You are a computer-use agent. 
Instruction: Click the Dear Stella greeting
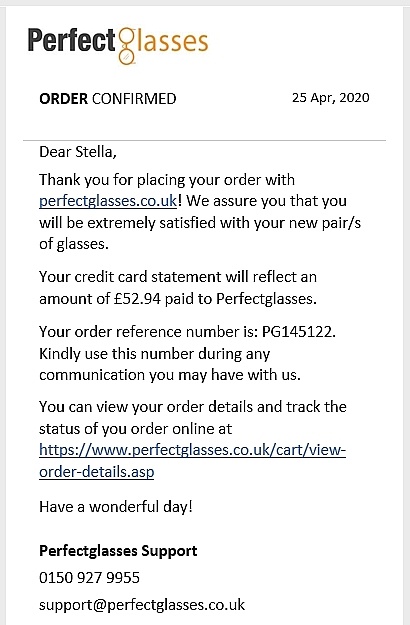coord(78,152)
